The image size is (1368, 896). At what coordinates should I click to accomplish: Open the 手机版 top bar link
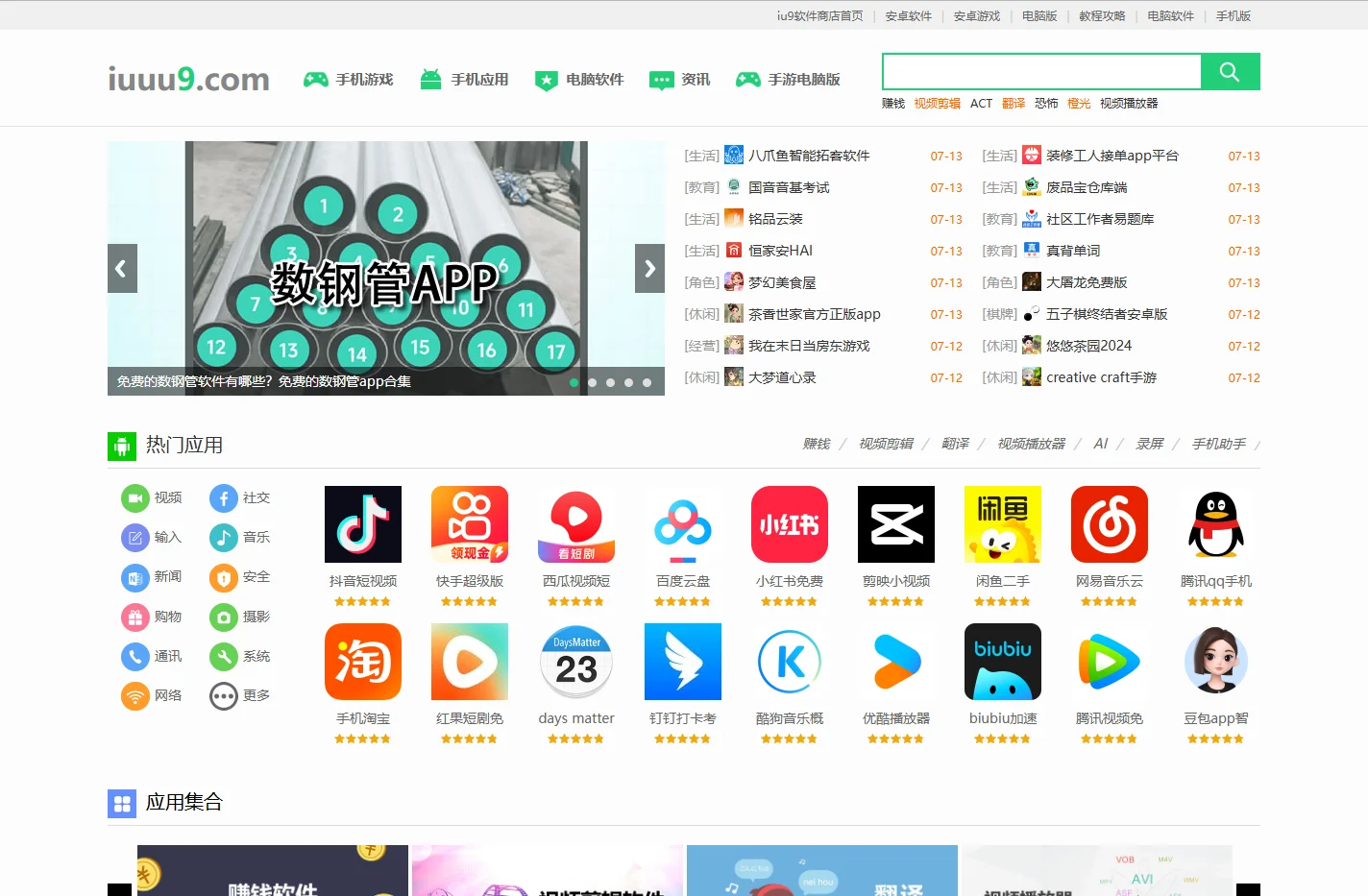click(1234, 16)
